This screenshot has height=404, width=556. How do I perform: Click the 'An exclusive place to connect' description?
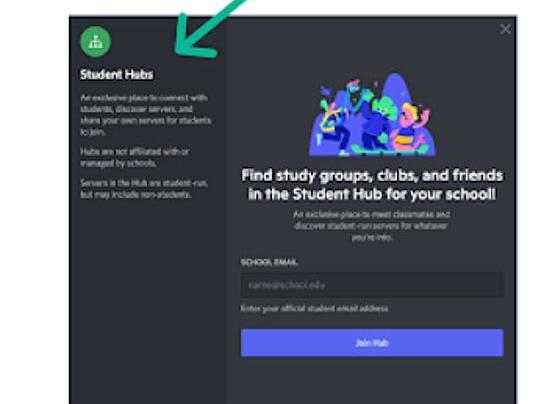click(x=145, y=115)
